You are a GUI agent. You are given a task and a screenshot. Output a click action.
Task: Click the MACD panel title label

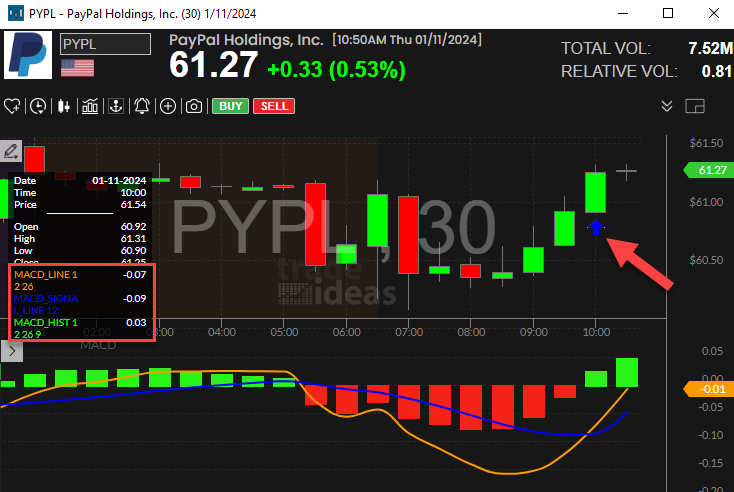pos(98,345)
